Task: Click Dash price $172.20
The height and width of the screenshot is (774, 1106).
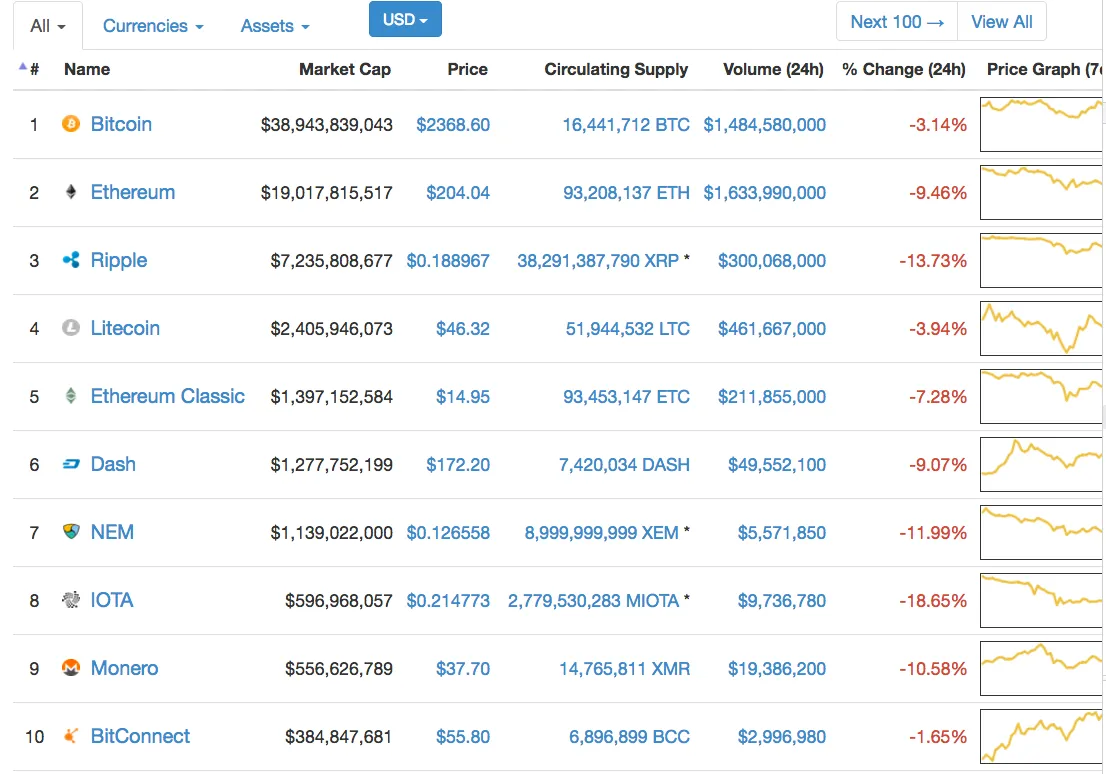Action: 458,465
